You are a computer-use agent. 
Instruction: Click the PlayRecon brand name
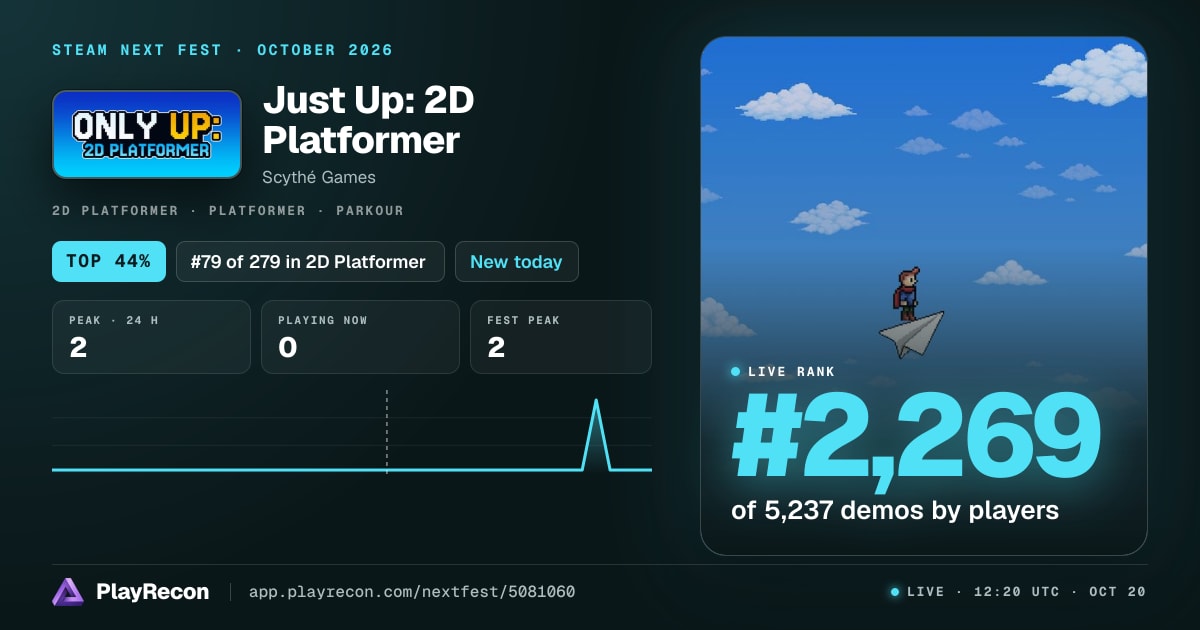pyautogui.click(x=152, y=592)
